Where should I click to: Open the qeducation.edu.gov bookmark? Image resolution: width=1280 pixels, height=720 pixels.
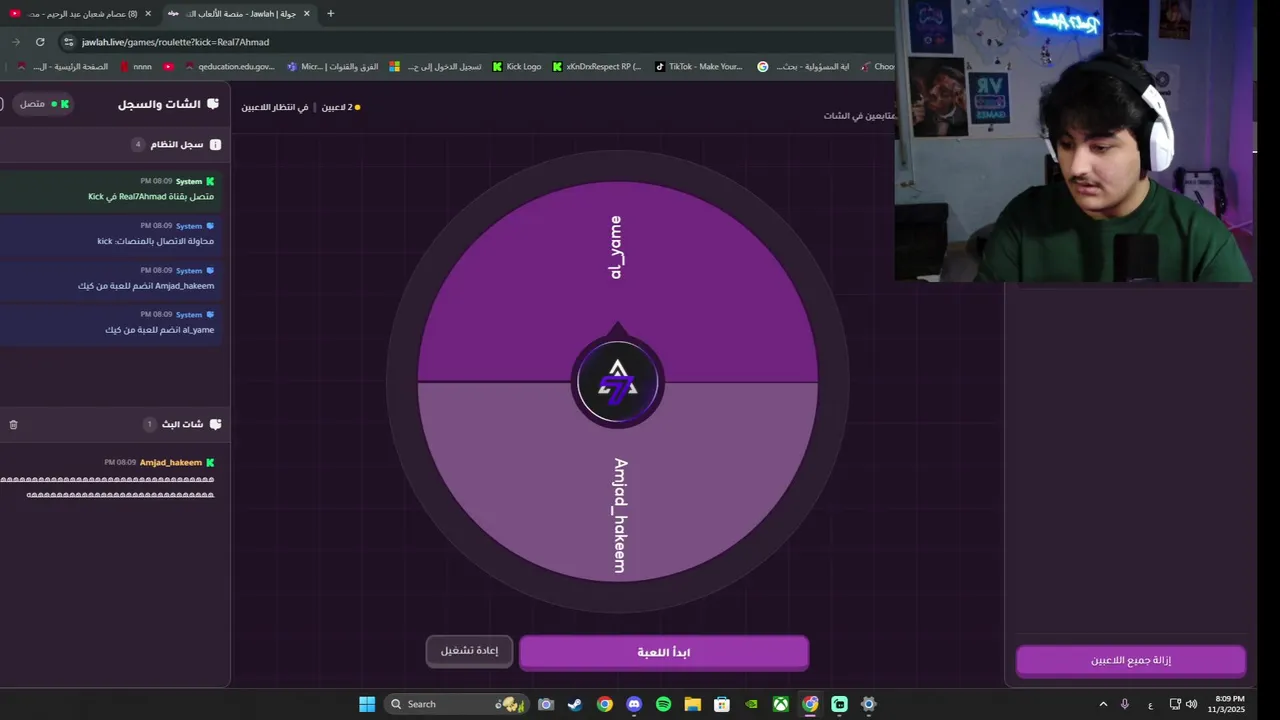point(228,67)
